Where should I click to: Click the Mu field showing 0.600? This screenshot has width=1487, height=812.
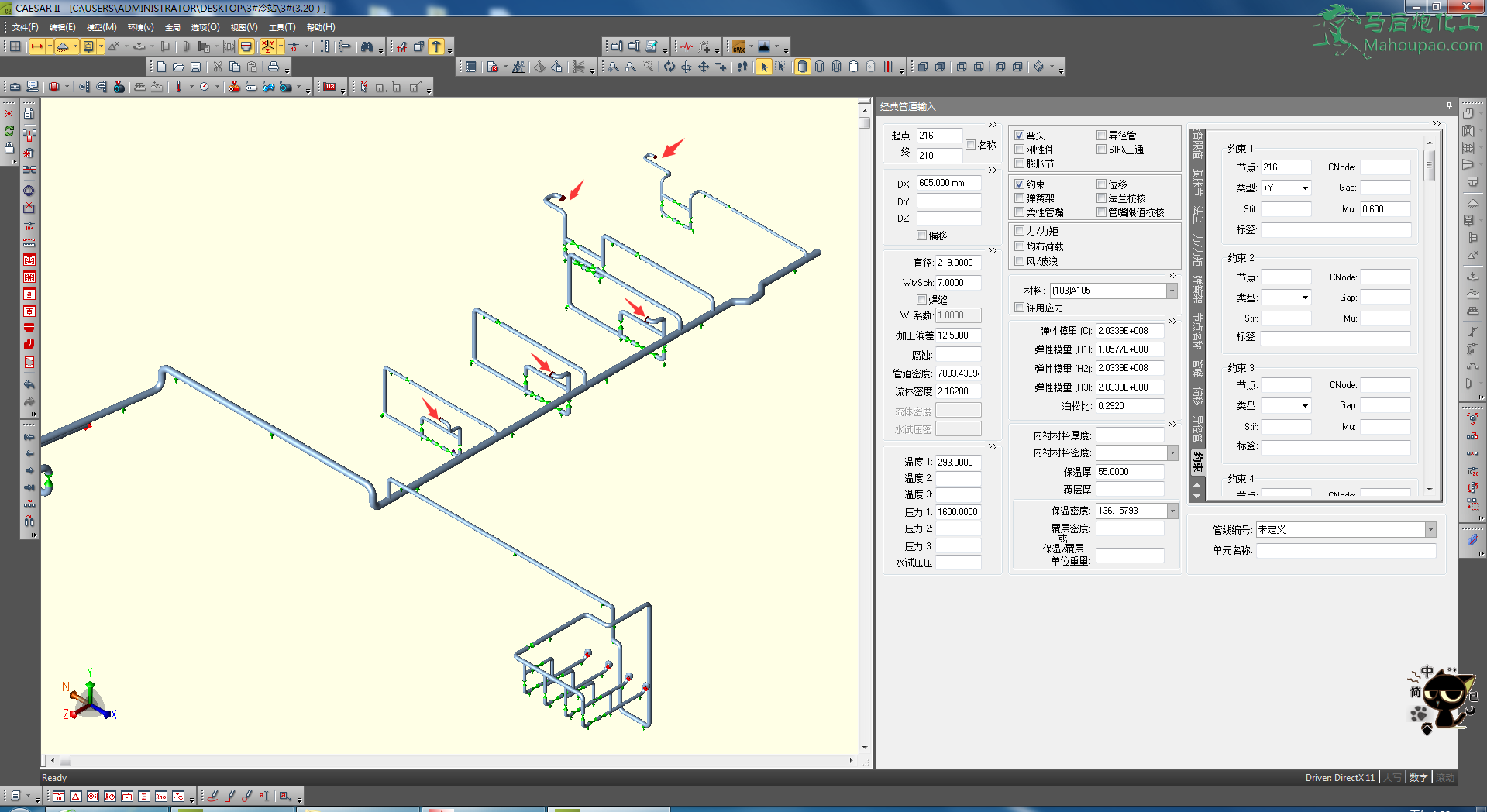coord(1385,209)
